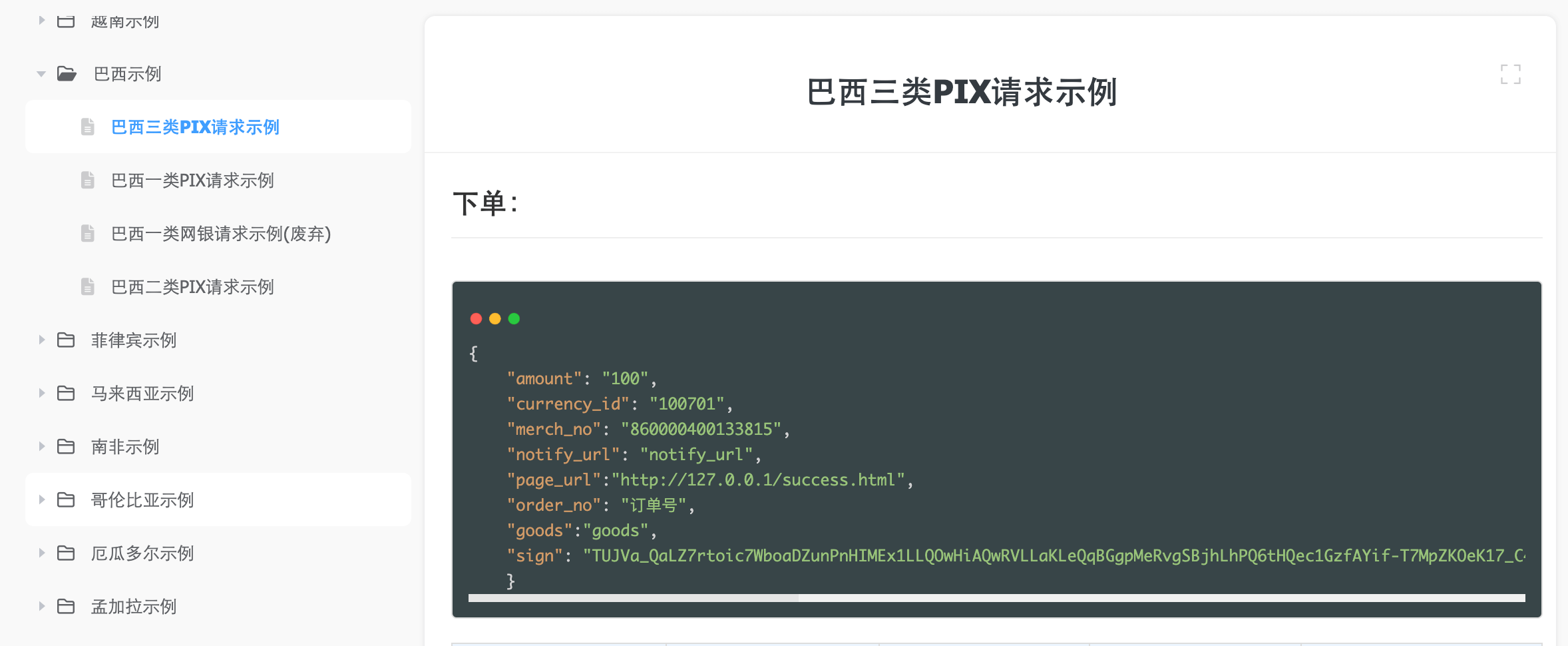This screenshot has width=1568, height=646.
Task: Expand the 马来西亚示例 folder arrow
Action: pos(41,393)
